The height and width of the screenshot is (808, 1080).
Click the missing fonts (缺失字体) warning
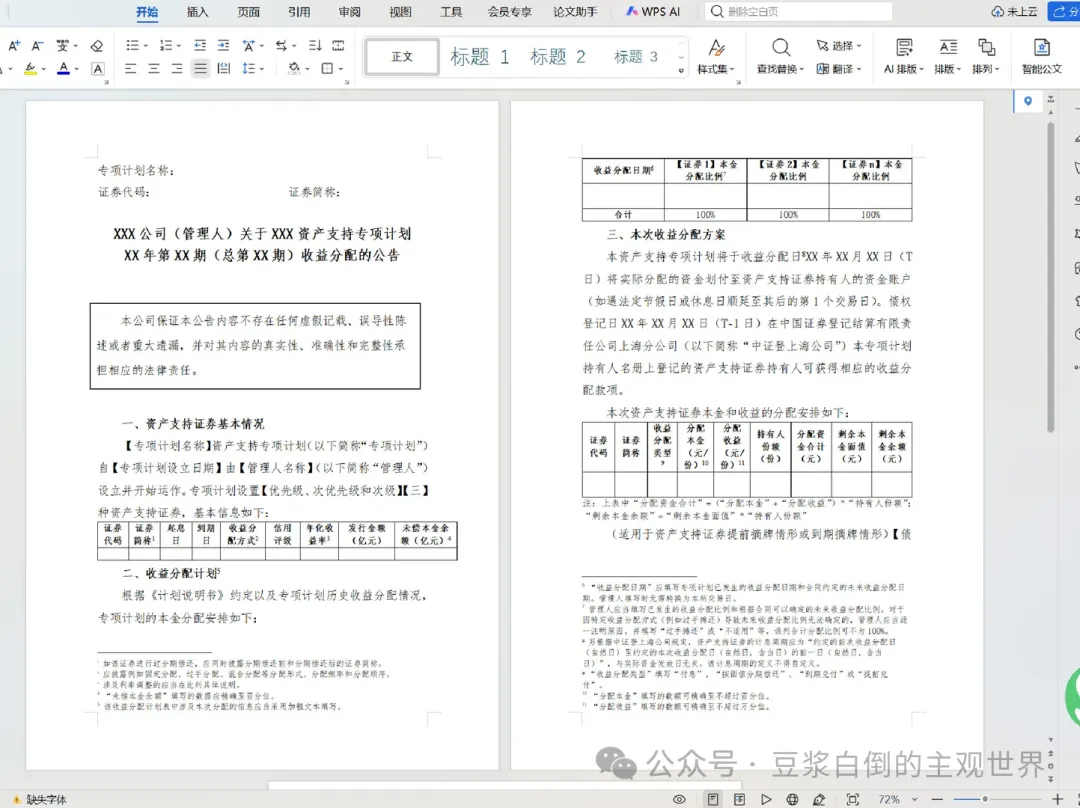40,799
